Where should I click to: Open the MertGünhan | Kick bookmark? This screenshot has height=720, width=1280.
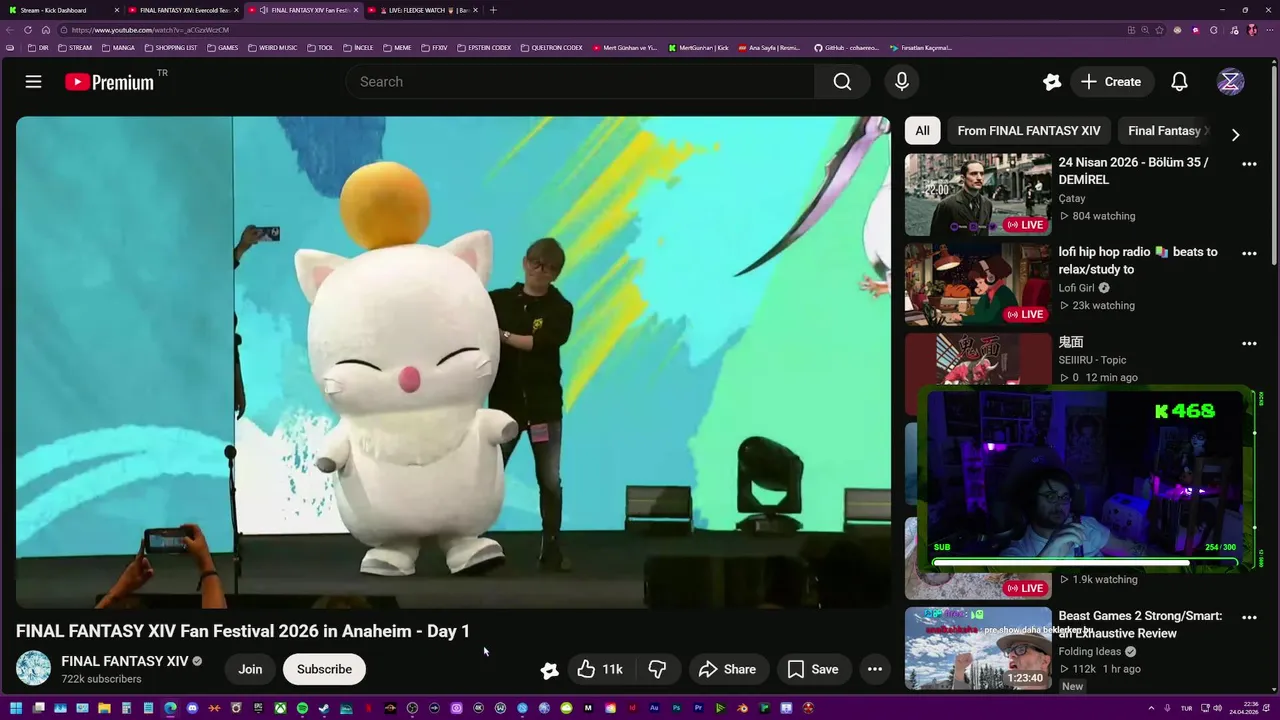pyautogui.click(x=698, y=47)
